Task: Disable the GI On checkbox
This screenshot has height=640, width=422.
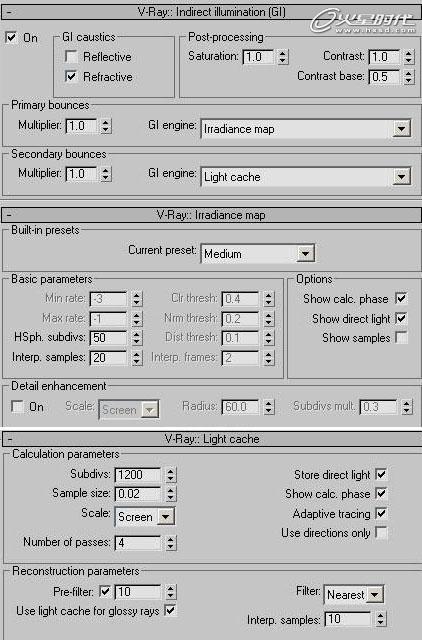Action: pyautogui.click(x=11, y=38)
